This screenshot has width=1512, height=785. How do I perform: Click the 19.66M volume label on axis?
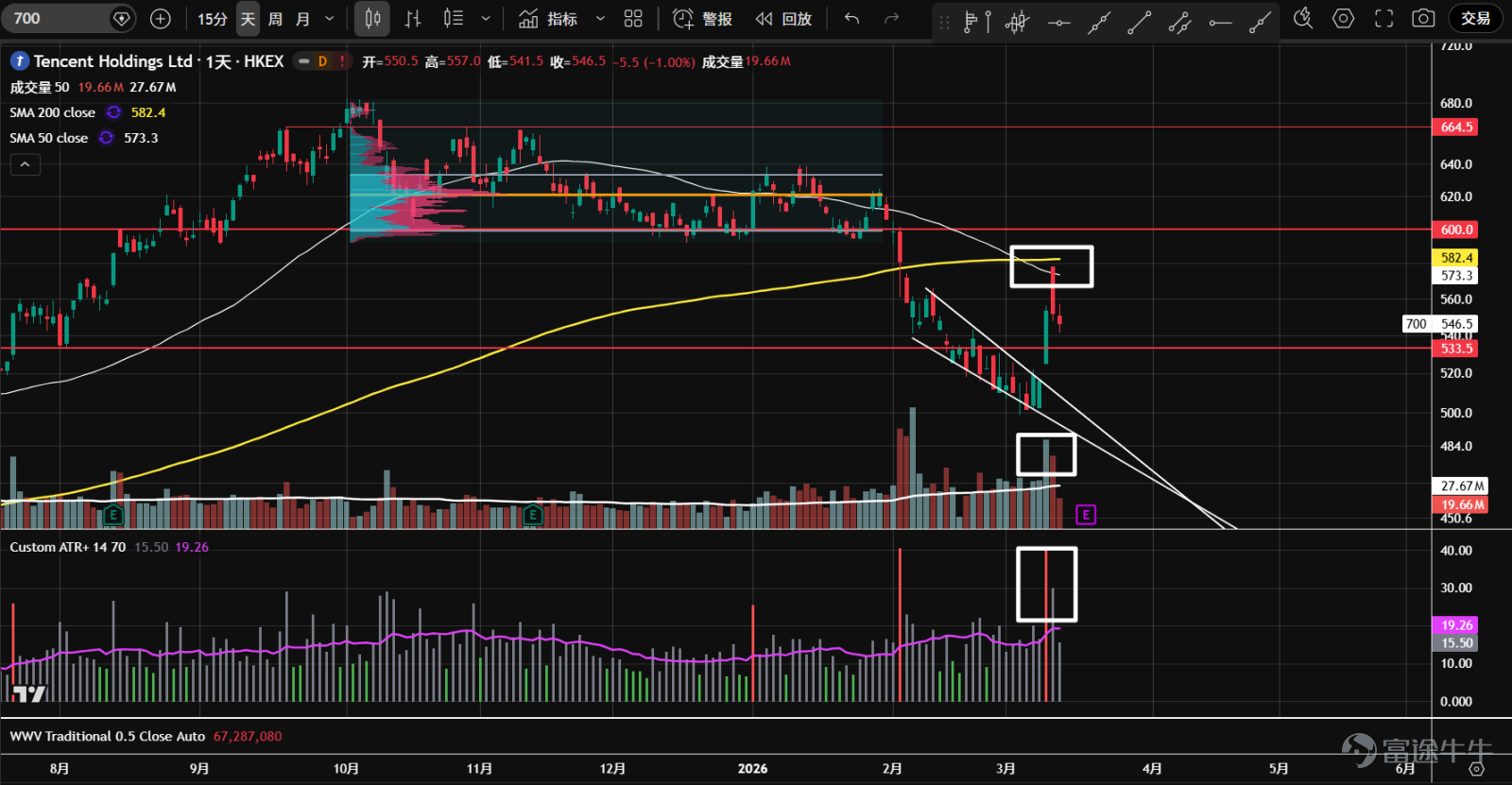click(x=1461, y=505)
